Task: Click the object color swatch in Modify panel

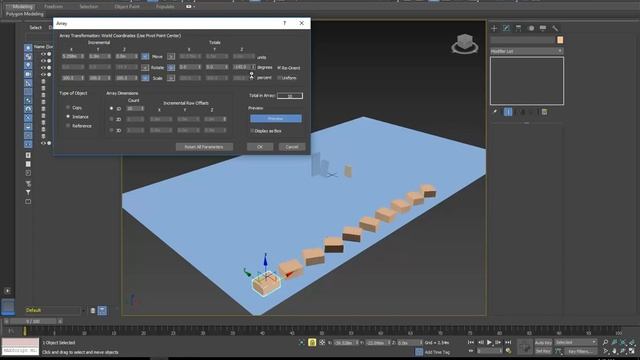Action: (560, 40)
